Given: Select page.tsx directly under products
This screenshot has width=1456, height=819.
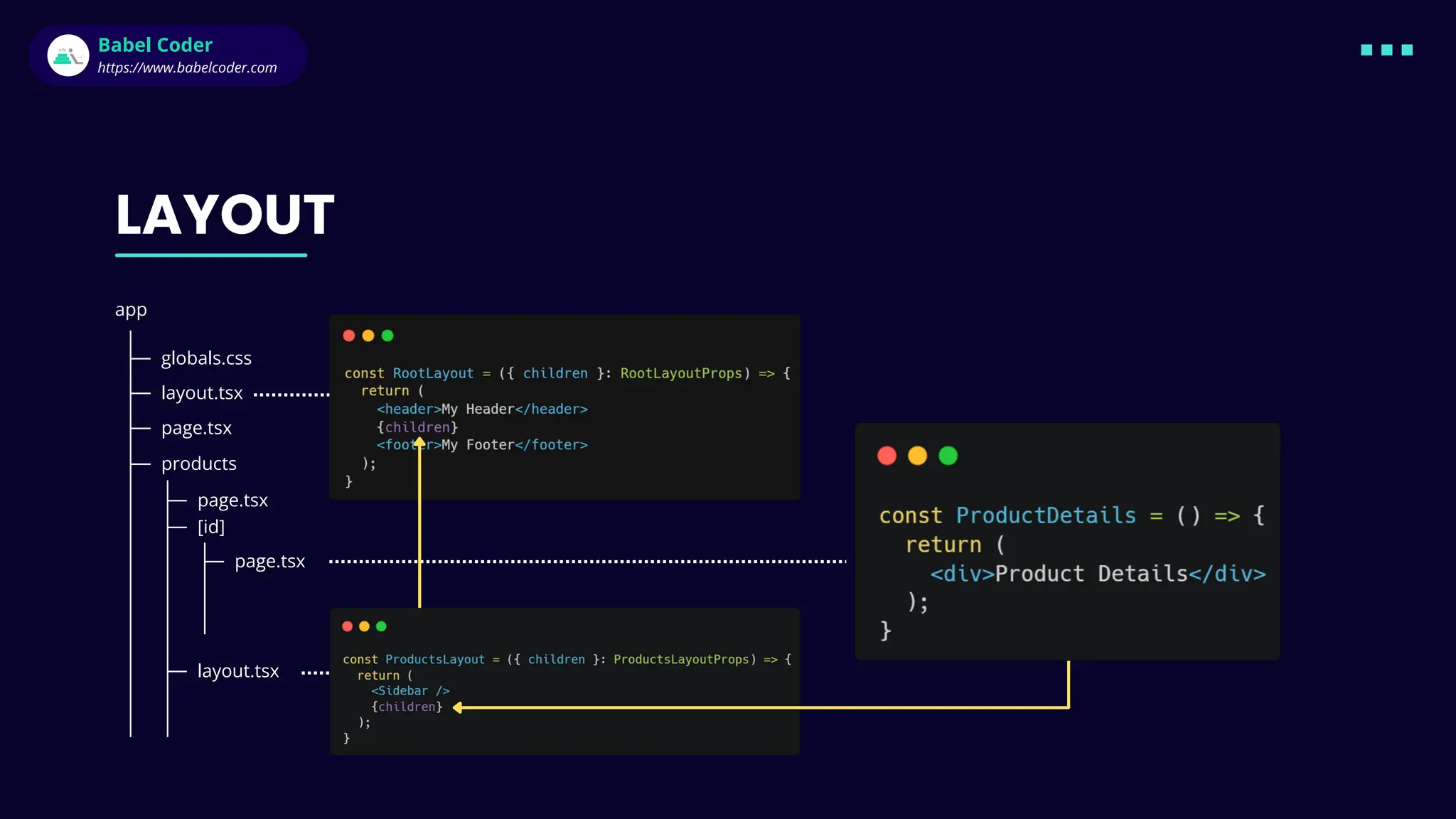Looking at the screenshot, I should (x=232, y=500).
